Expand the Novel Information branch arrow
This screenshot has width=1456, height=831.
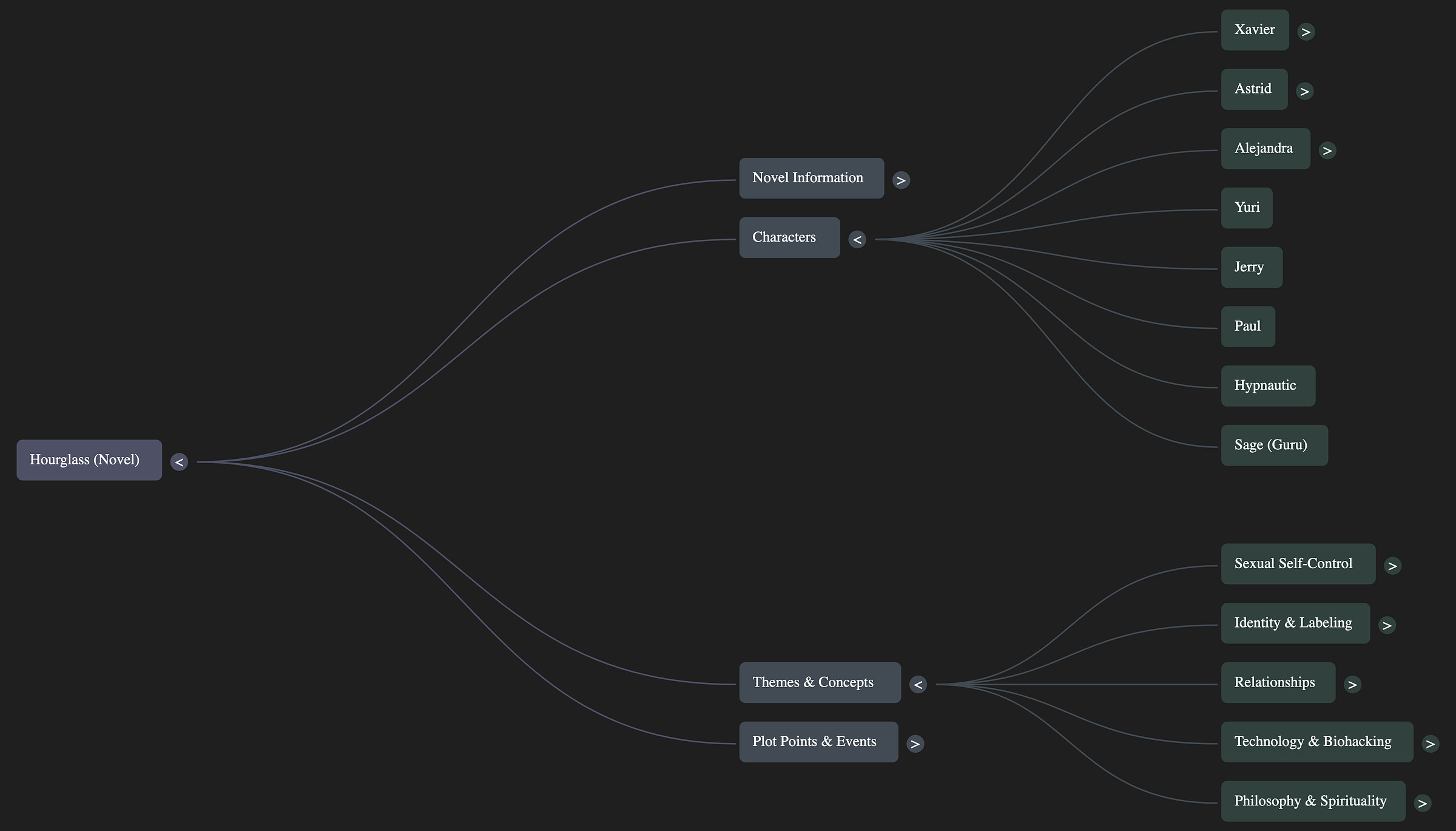point(901,180)
